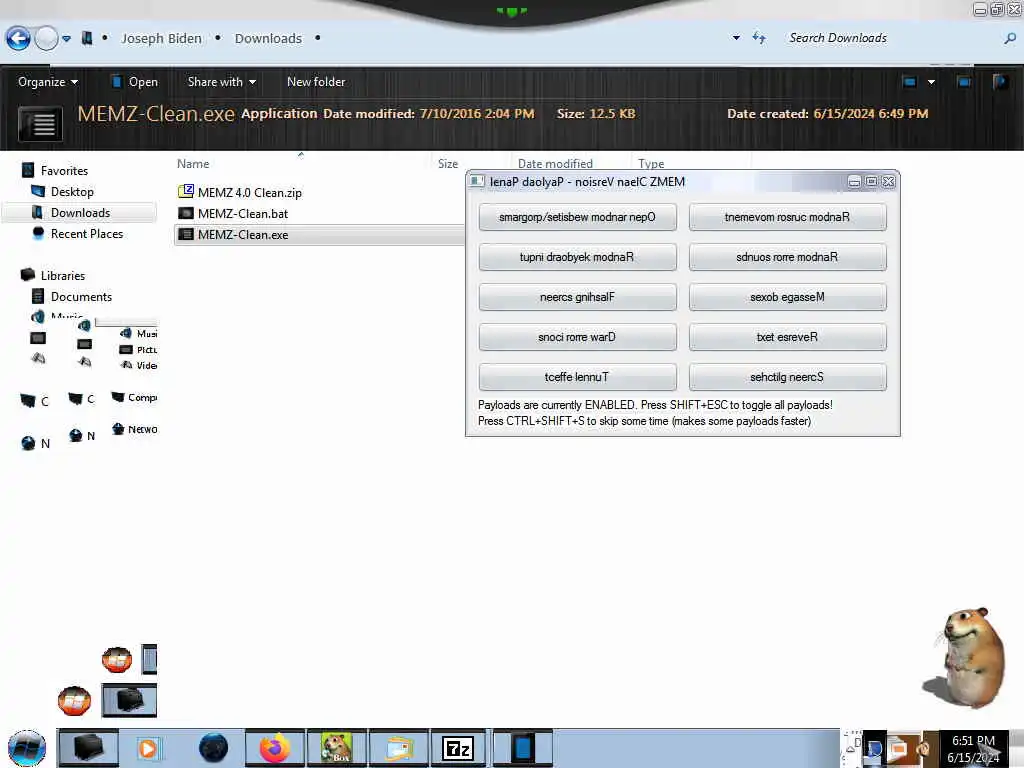This screenshot has height=768, width=1024.
Task: Open 7-Zip from the taskbar
Action: [x=458, y=748]
